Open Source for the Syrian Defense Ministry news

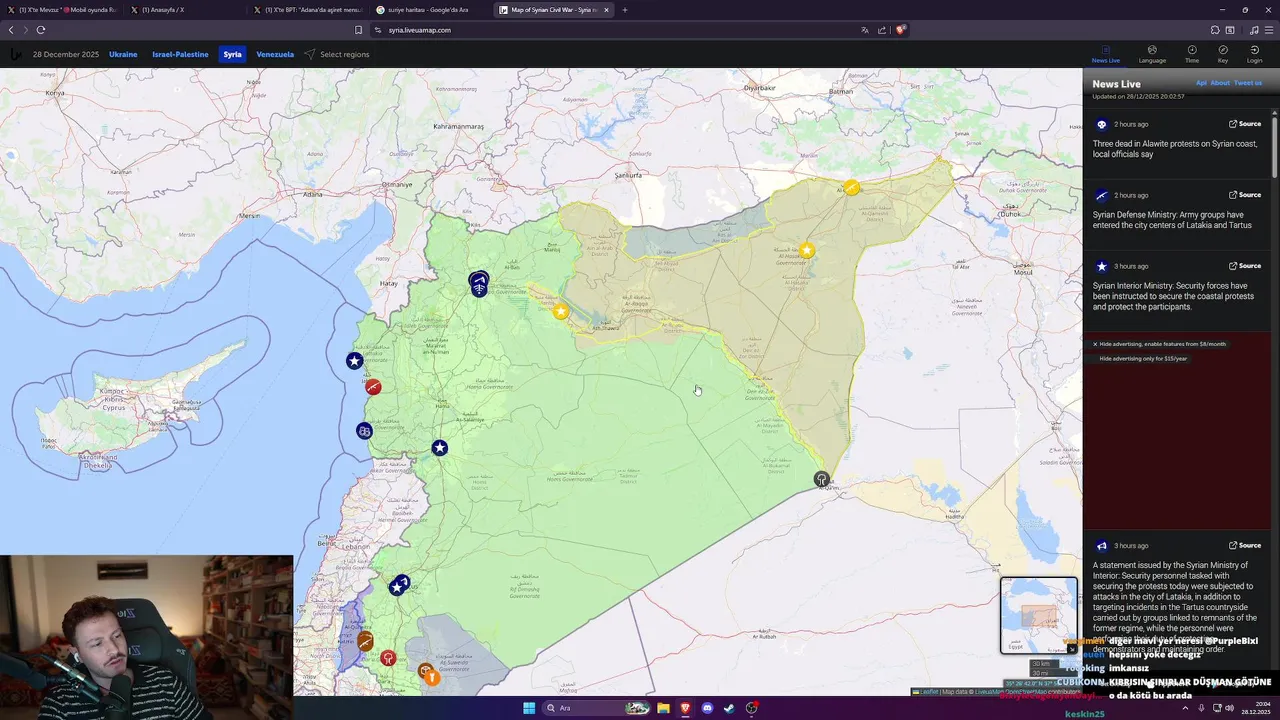click(x=1245, y=195)
